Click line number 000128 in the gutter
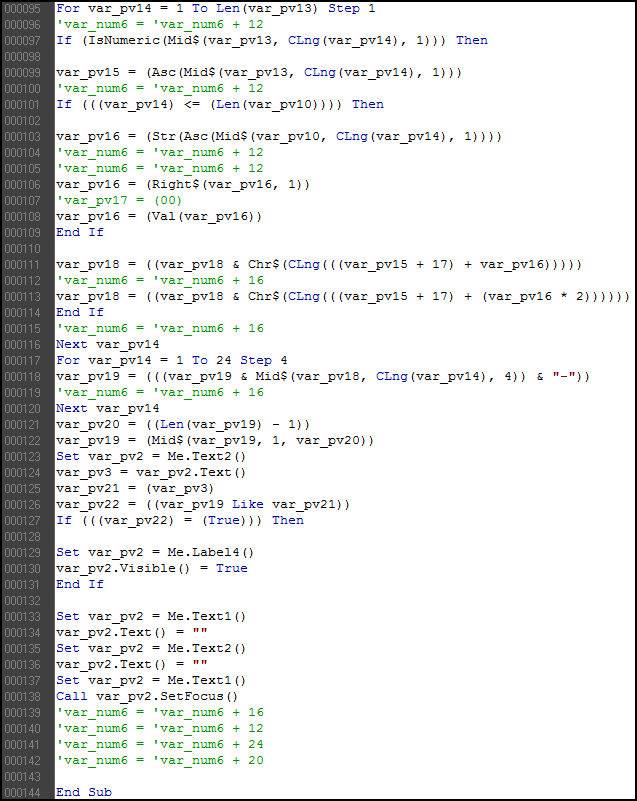 pyautogui.click(x=22, y=537)
